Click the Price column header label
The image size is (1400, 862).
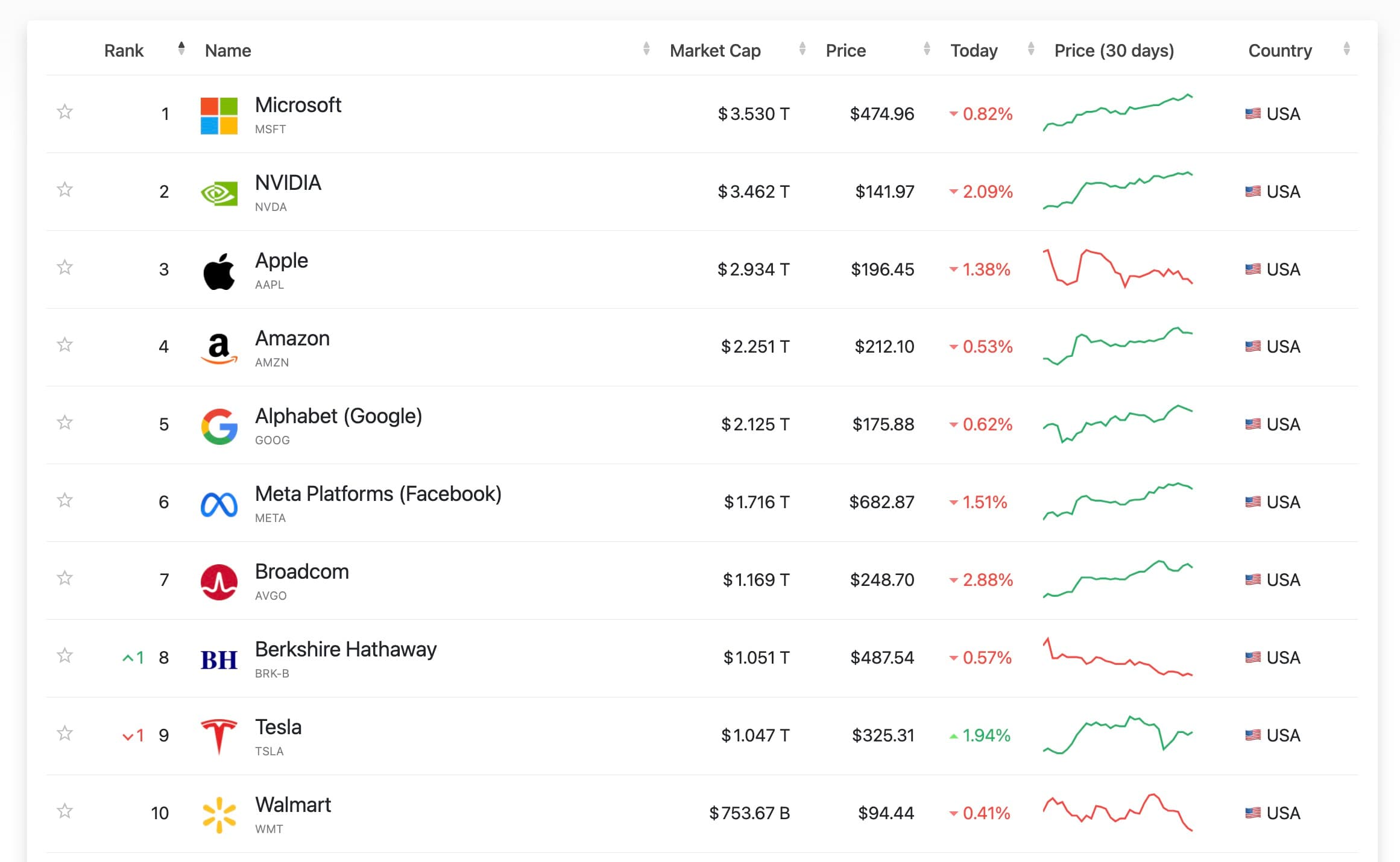(x=846, y=51)
